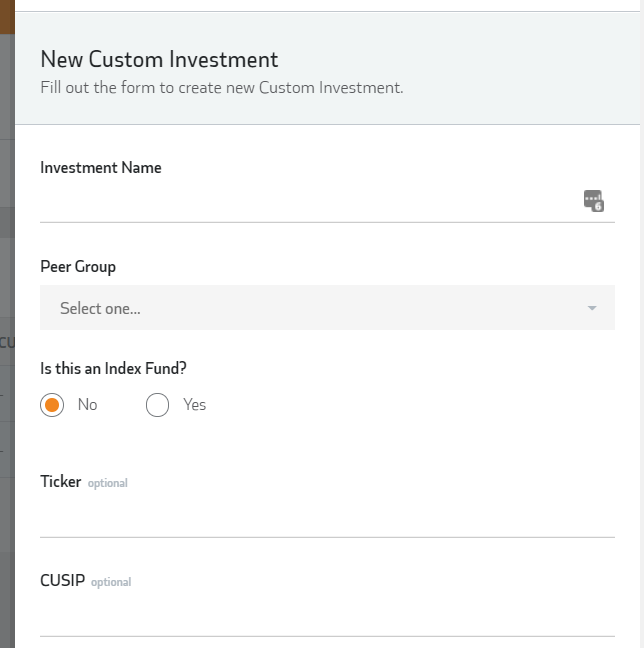Click the 'Investment Name' field label

[x=100, y=168]
